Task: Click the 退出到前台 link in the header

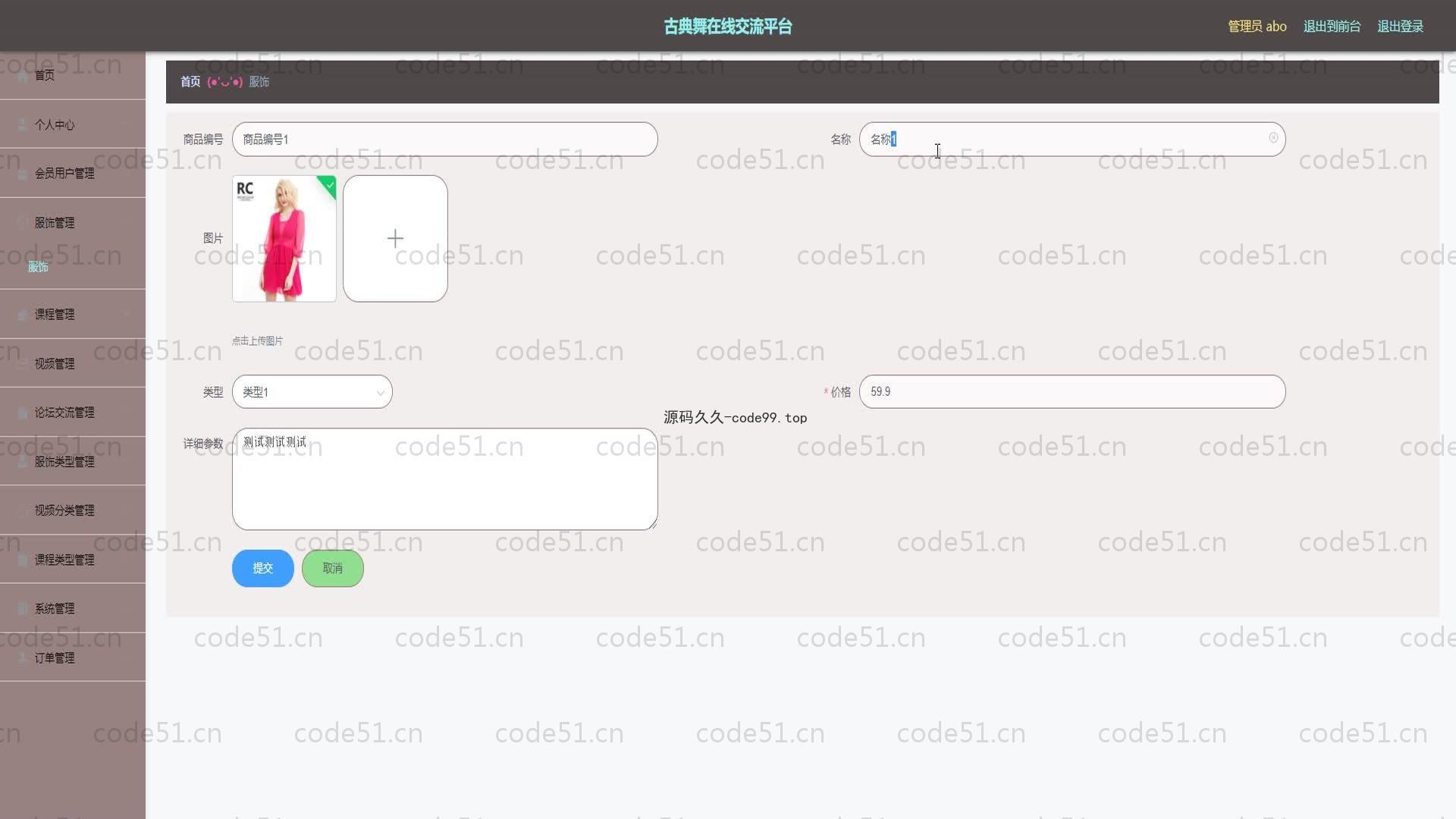Action: tap(1332, 27)
